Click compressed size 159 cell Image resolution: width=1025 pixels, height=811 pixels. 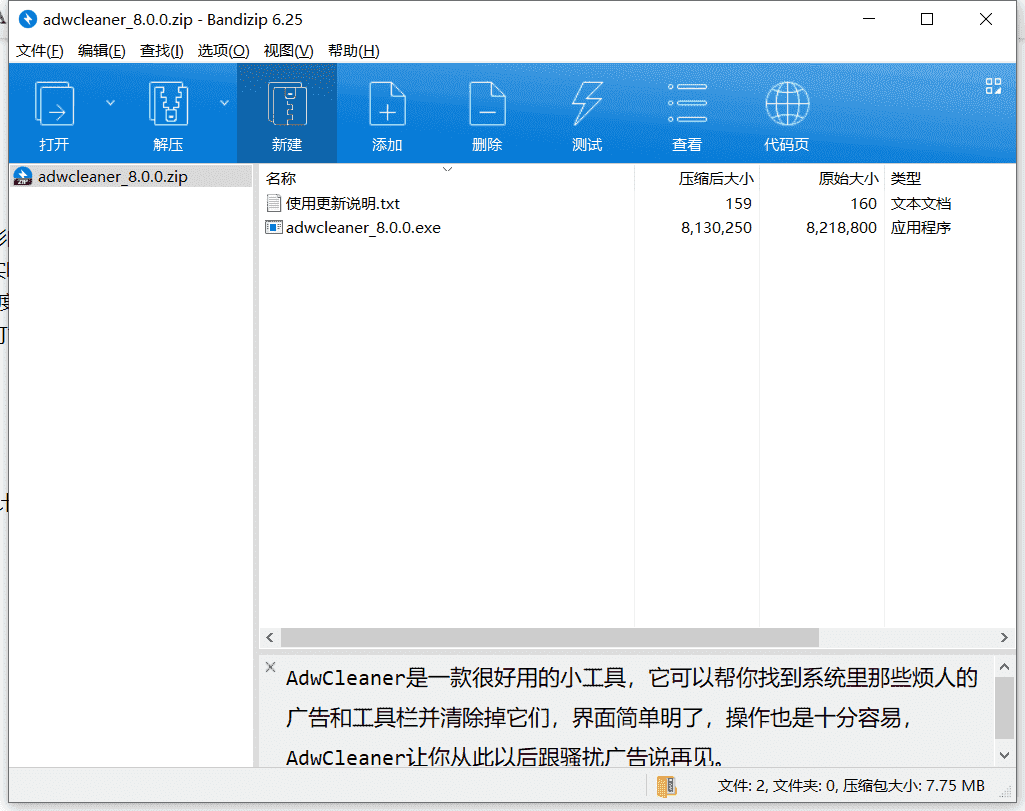[x=738, y=203]
